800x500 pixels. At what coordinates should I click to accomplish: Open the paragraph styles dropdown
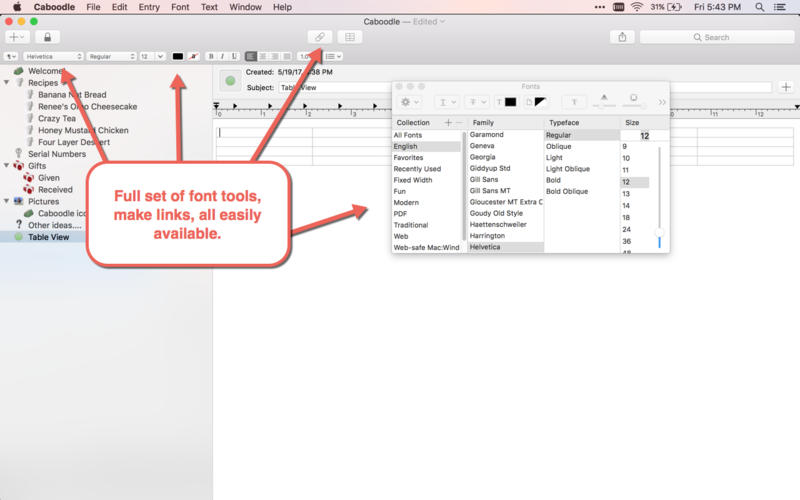pyautogui.click(x=11, y=56)
